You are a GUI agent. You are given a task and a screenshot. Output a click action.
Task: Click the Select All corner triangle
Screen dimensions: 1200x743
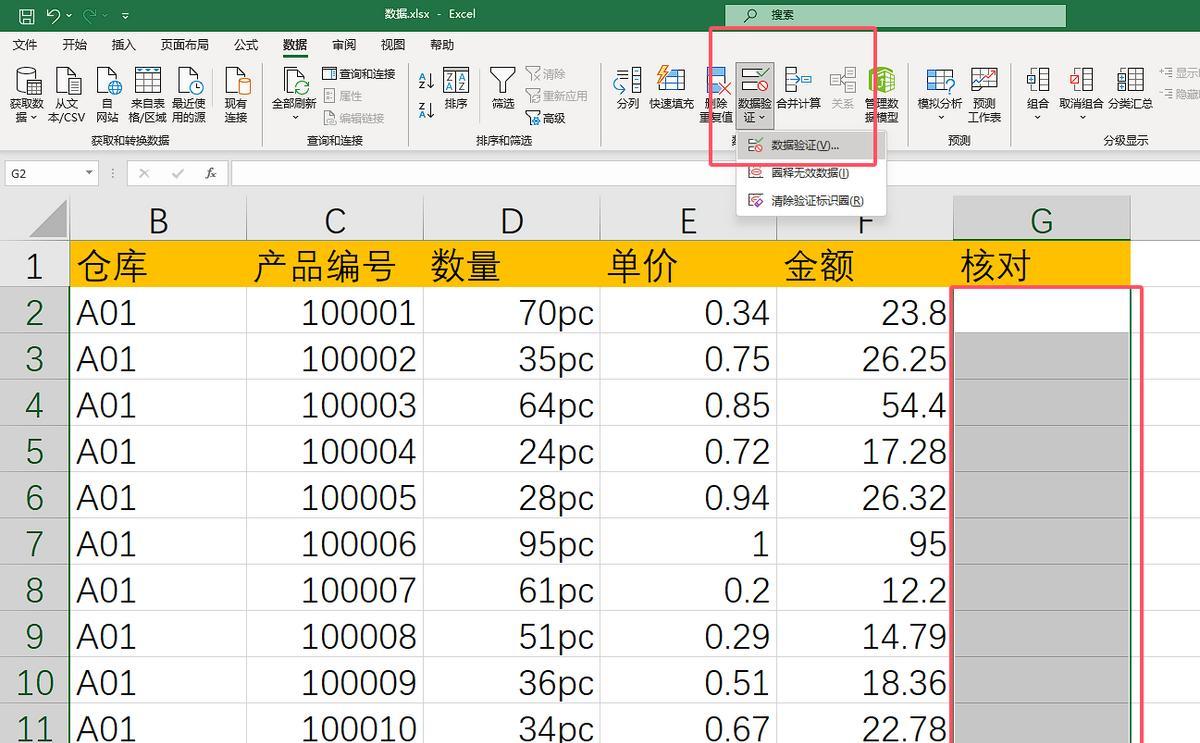click(48, 219)
